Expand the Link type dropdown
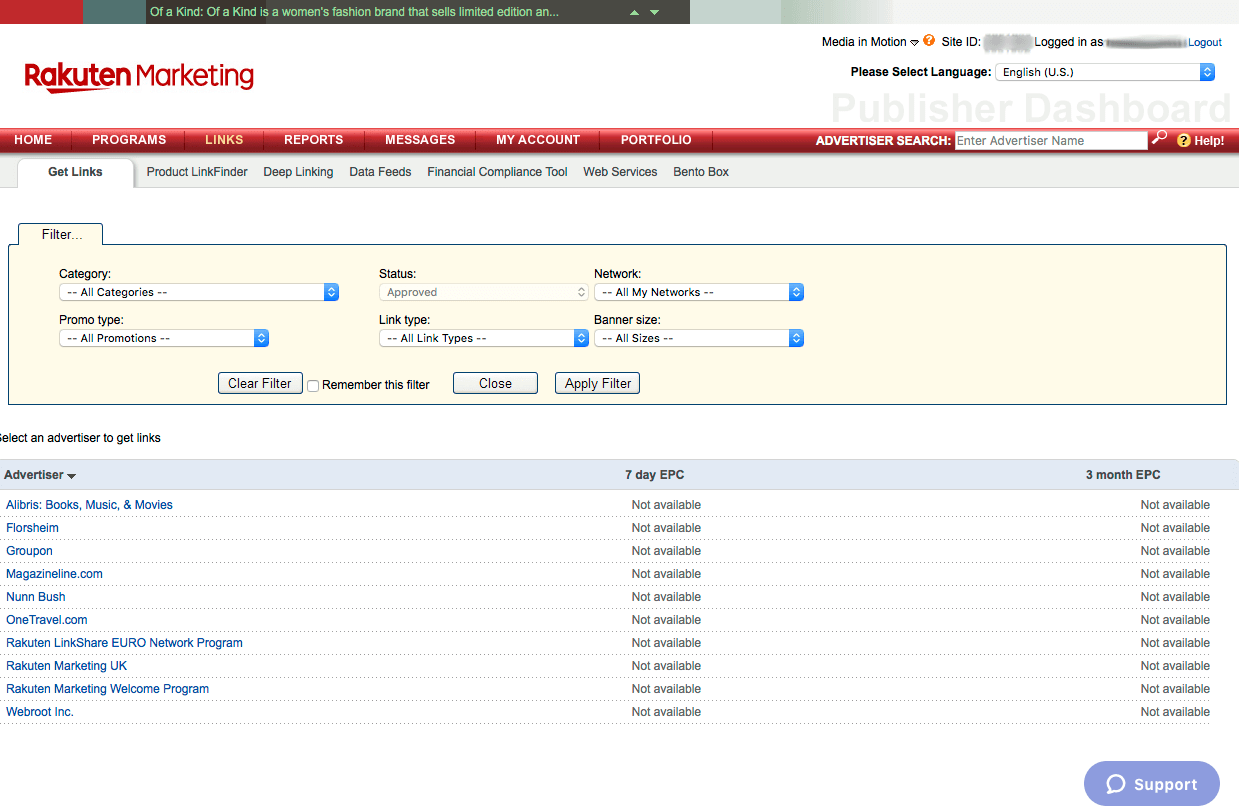This screenshot has height=806, width=1239. point(483,338)
